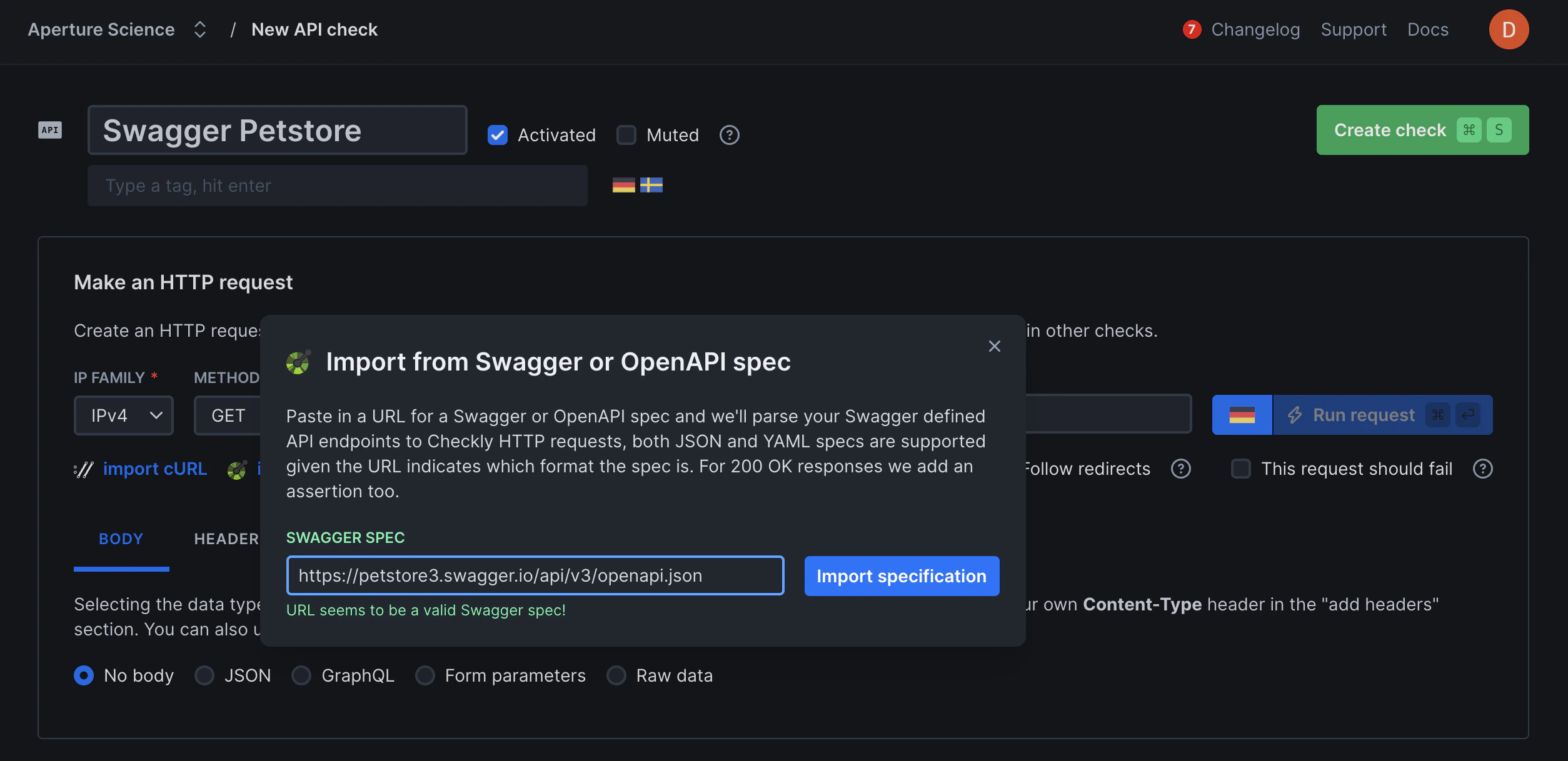The height and width of the screenshot is (761, 1568).
Task: Click the help icon beside Follow redirects
Action: 1181,469
